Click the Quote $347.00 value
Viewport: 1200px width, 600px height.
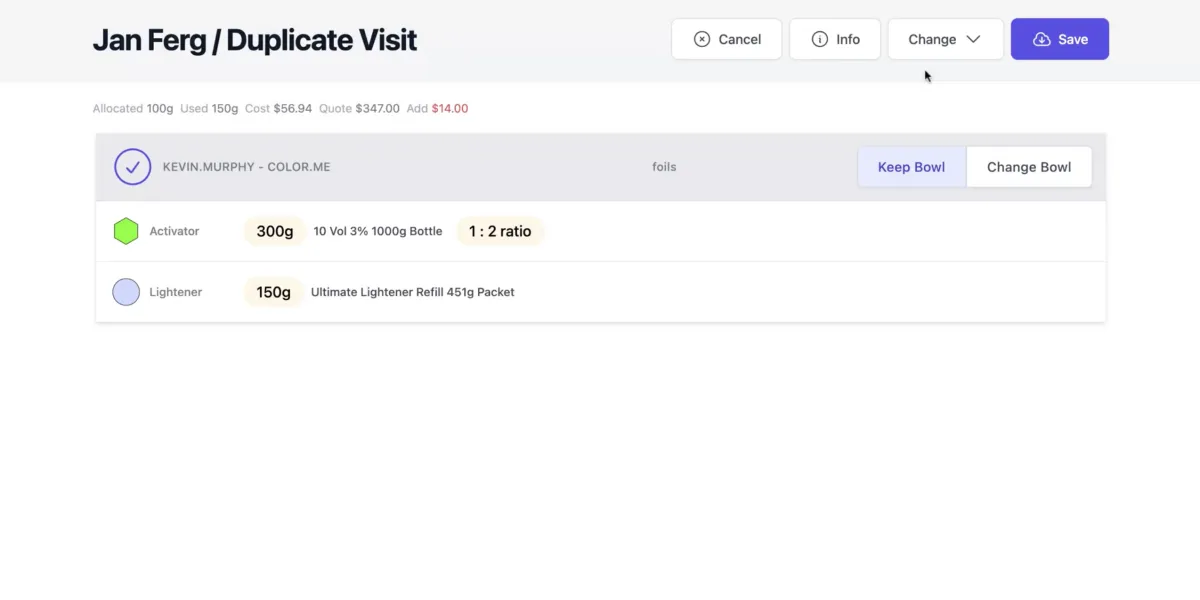tap(377, 108)
